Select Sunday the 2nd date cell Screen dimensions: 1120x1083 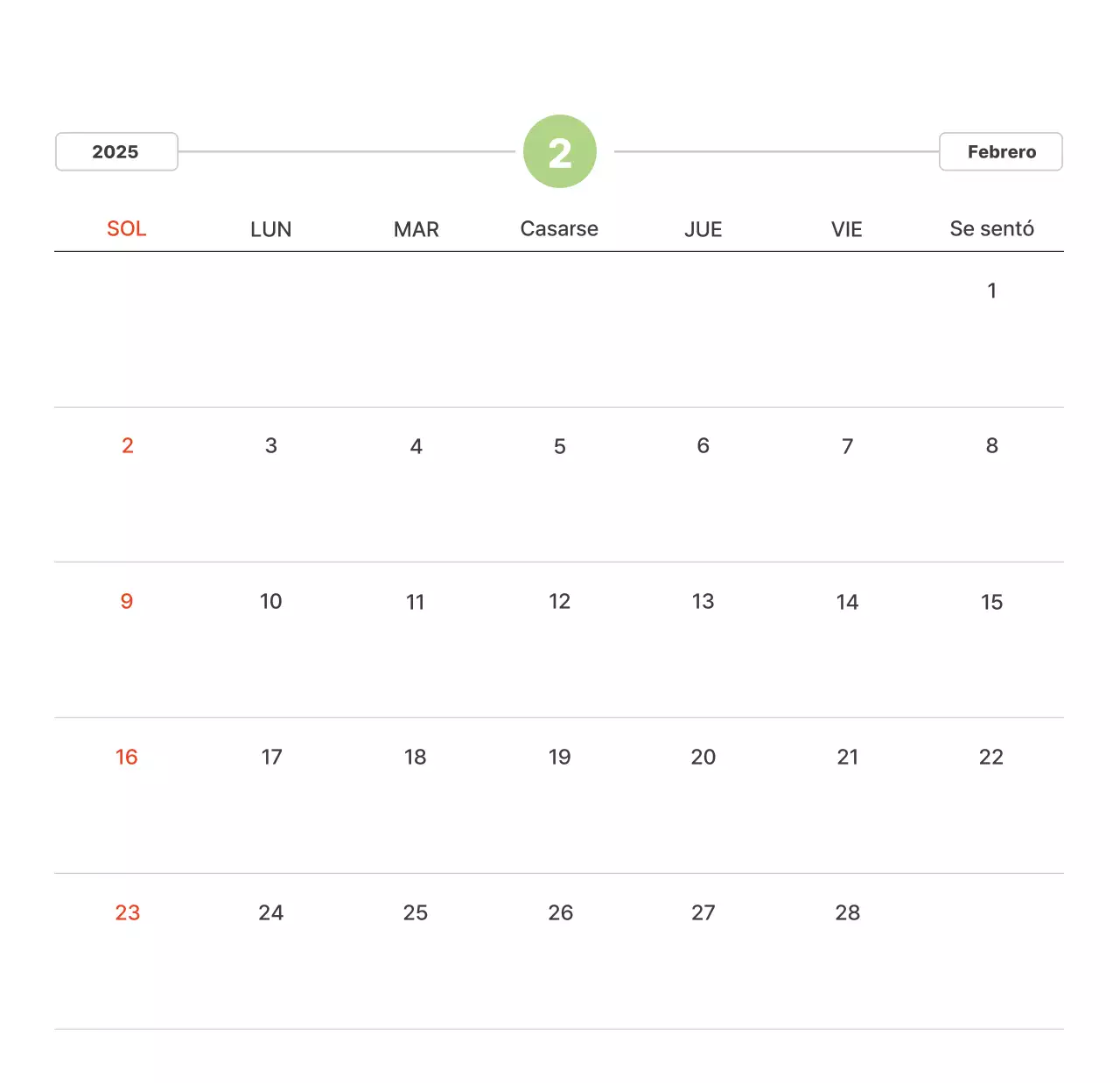point(128,446)
